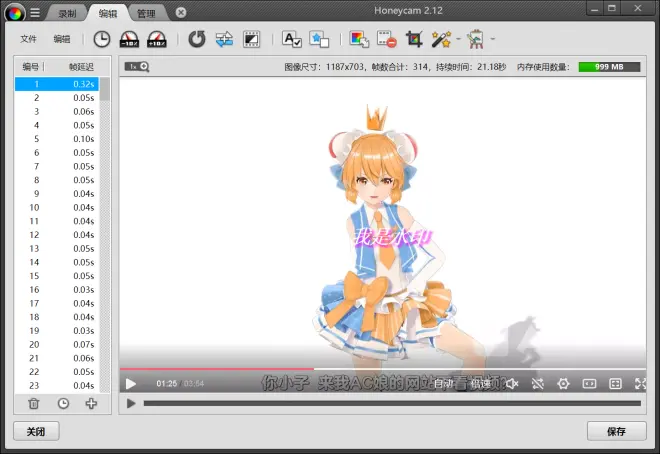The height and width of the screenshot is (454, 660).
Task: Select frame 3 with 0.06s delay
Action: point(57,112)
